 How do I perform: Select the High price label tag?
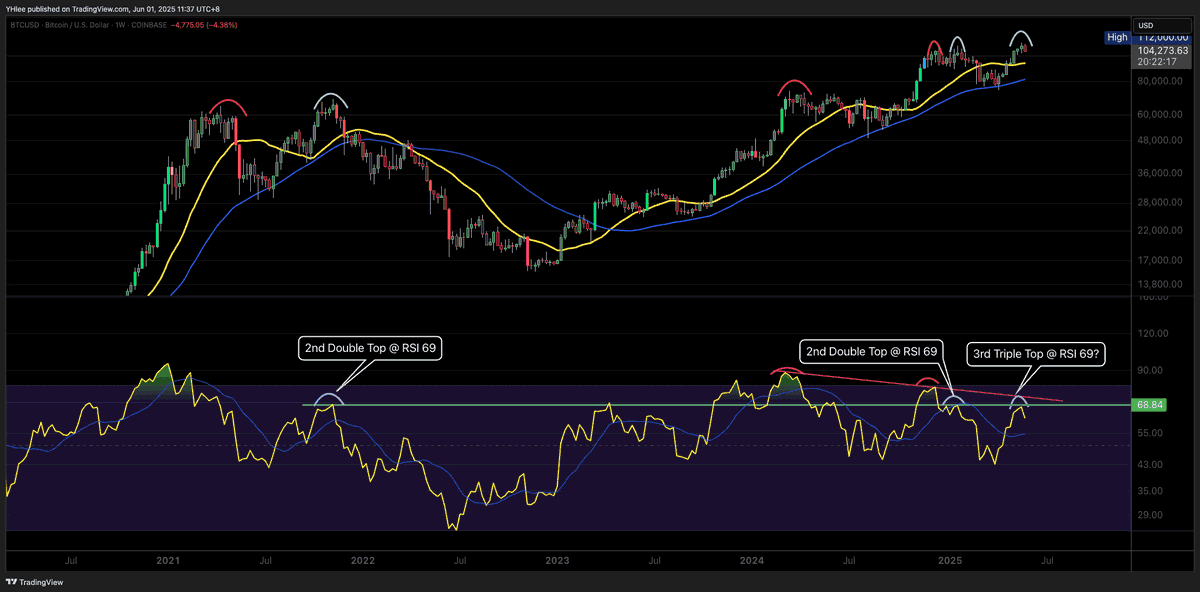pos(1117,37)
